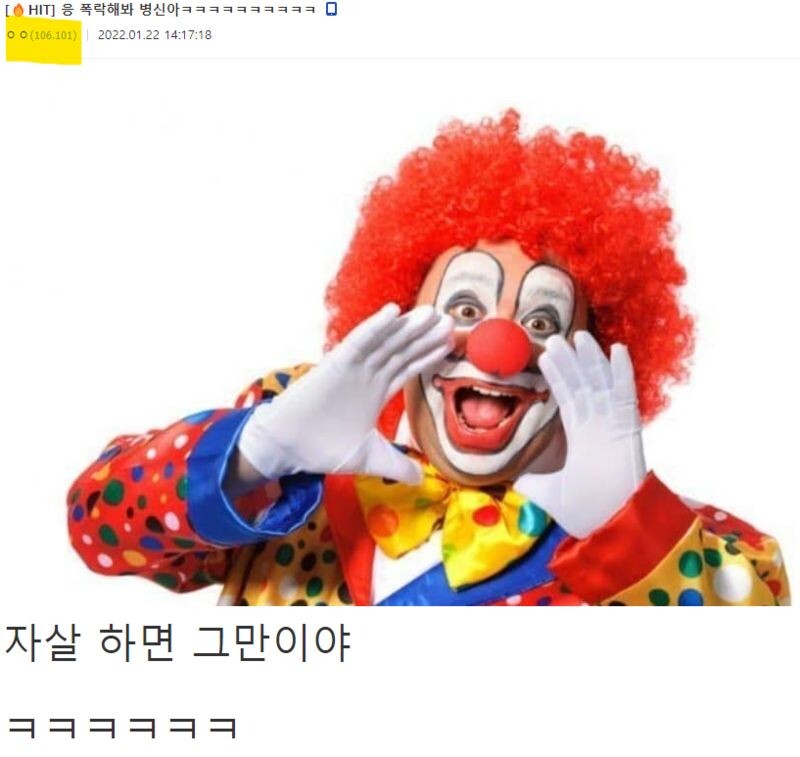The height and width of the screenshot is (757, 800).
Task: Open the post title starting with 응 폭락해봐
Action: point(188,9)
